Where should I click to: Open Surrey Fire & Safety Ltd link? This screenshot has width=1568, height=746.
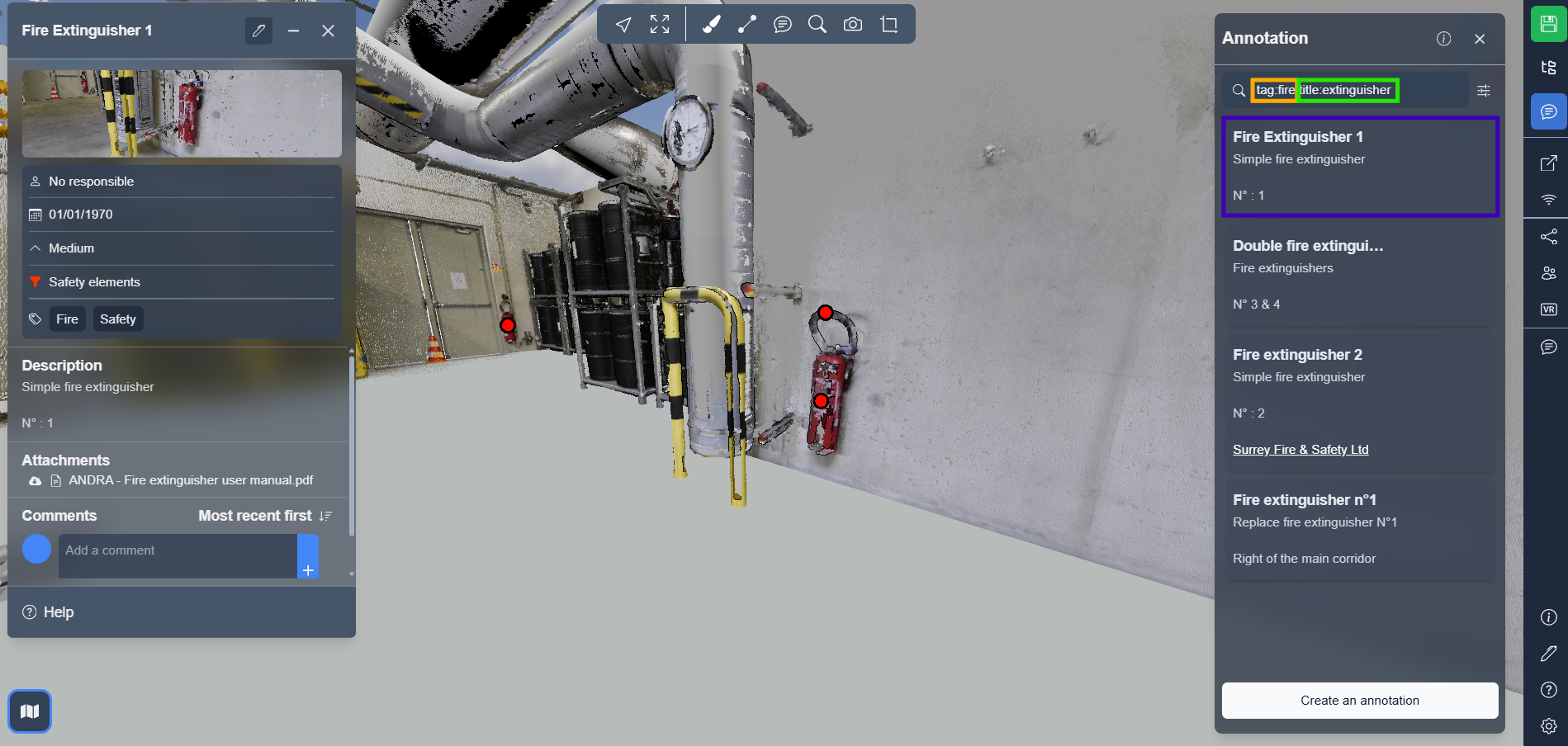[x=1300, y=450]
